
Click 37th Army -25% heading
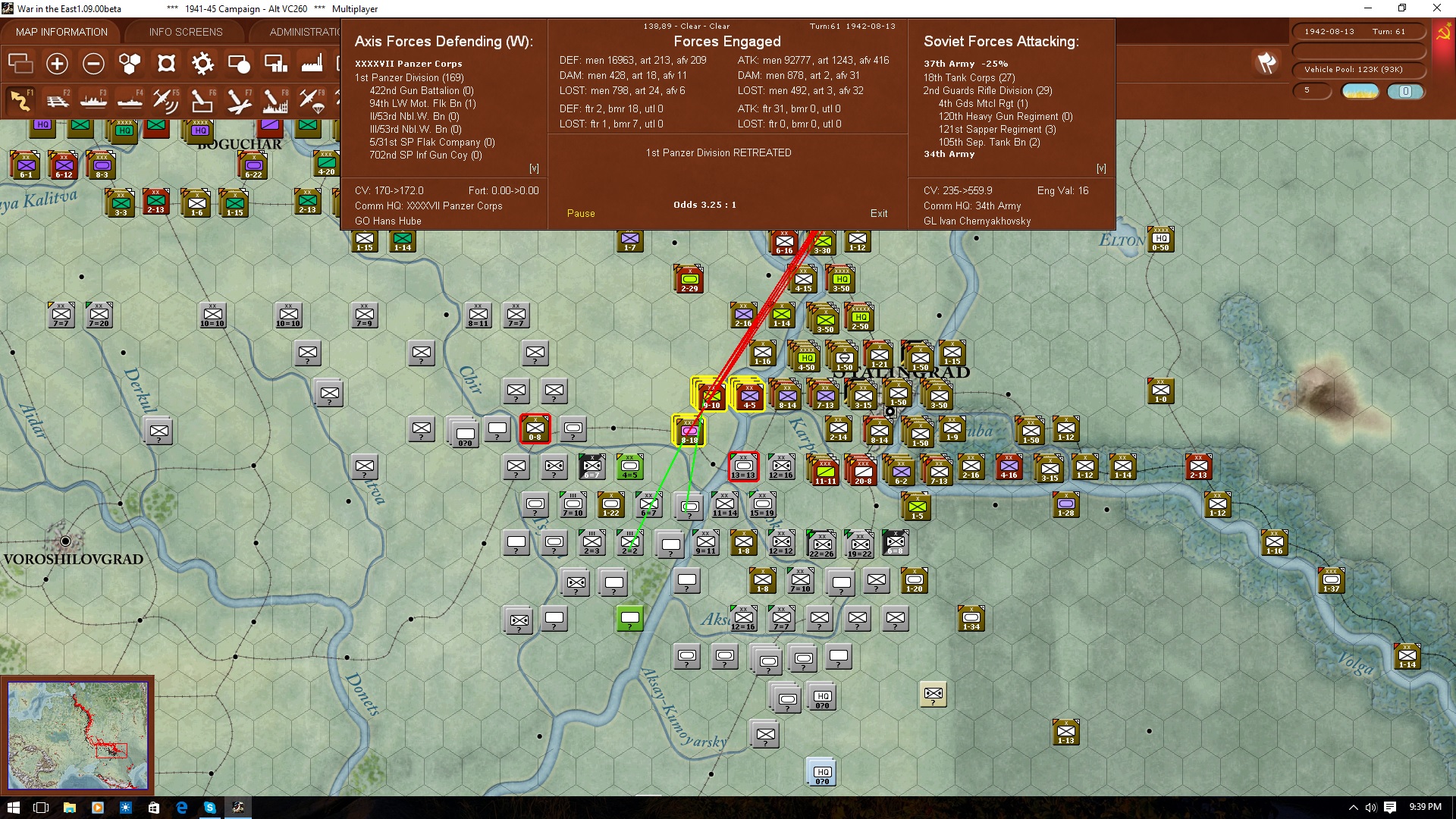pyautogui.click(x=965, y=64)
